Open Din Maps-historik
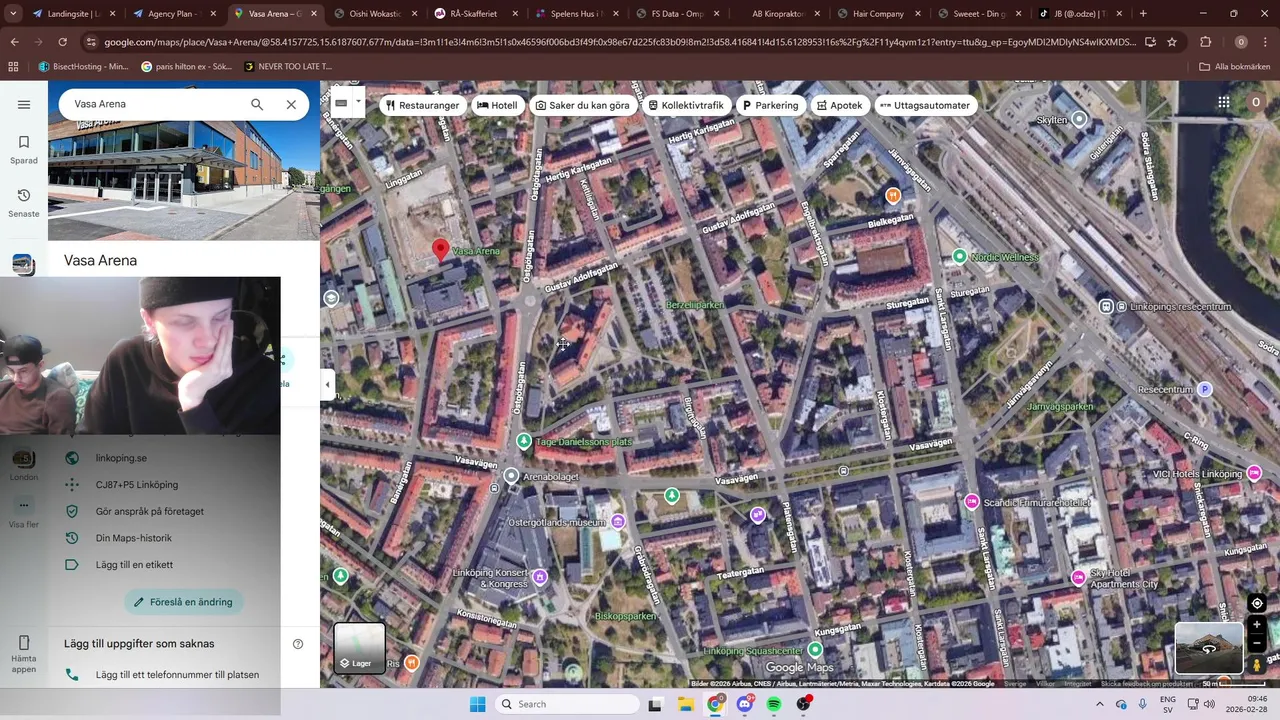1280x720 pixels. (134, 538)
